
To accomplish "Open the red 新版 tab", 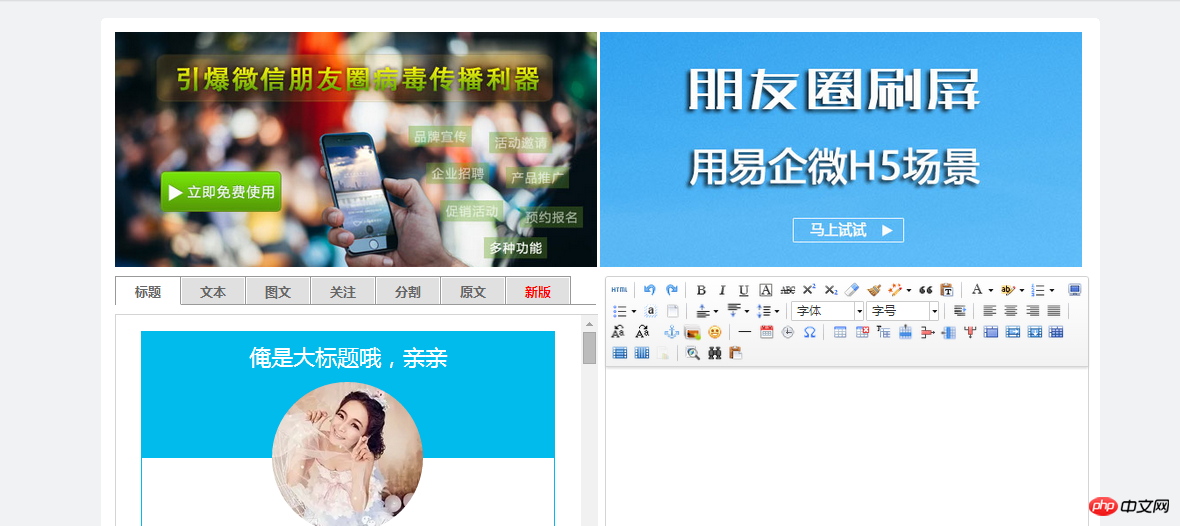I will [x=538, y=292].
